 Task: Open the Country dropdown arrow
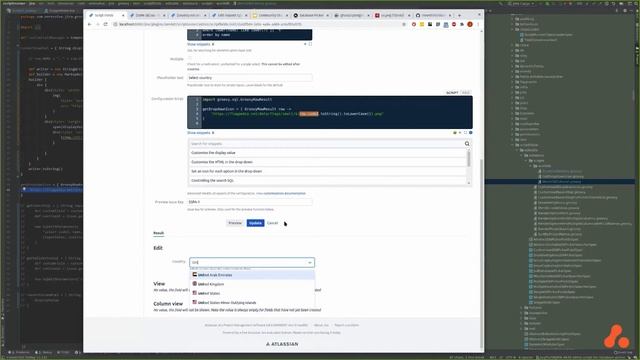310,262
